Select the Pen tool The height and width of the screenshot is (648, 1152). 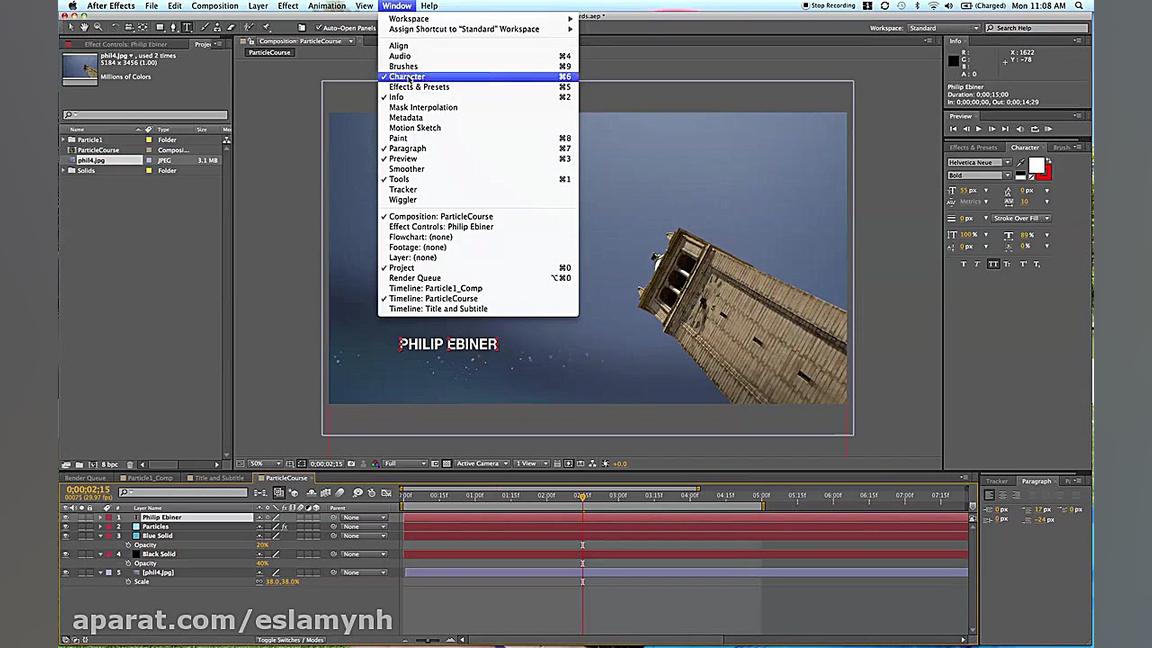click(x=173, y=27)
